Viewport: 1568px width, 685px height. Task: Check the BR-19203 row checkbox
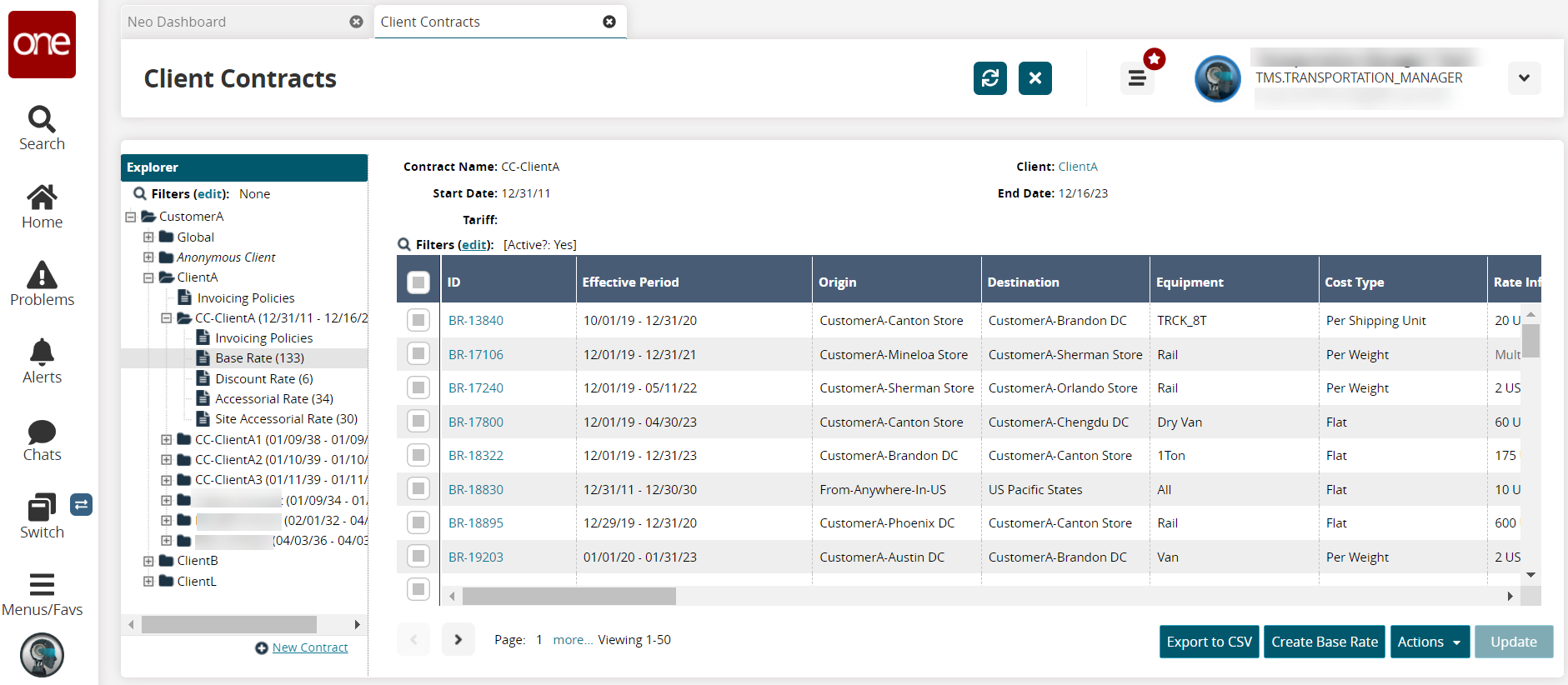418,557
